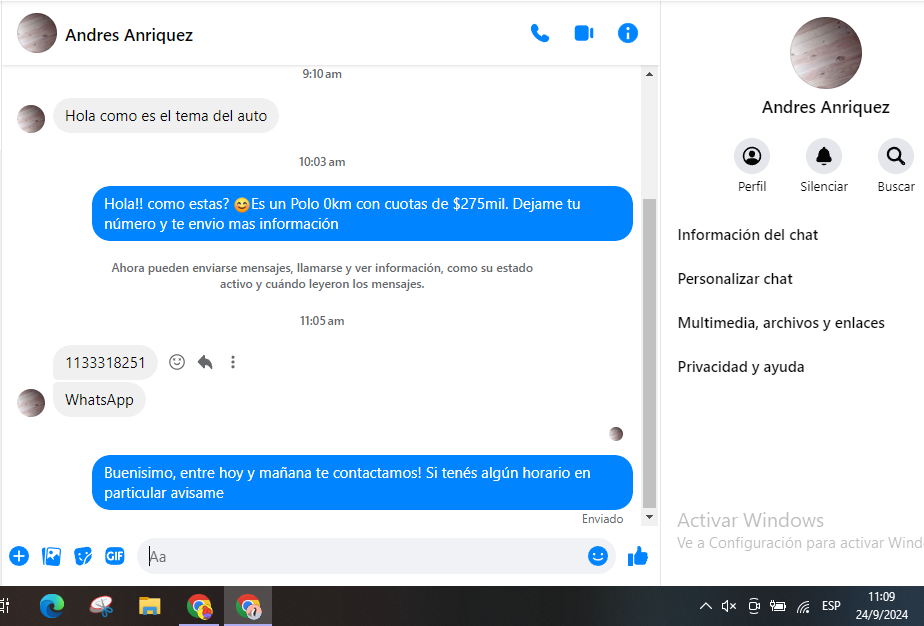Start a voice call with Andres Anriquez
This screenshot has height=626, width=924.
pyautogui.click(x=540, y=34)
